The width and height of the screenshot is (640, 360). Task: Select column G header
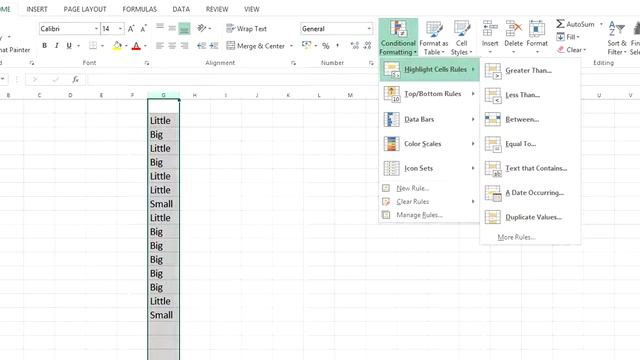tap(163, 95)
